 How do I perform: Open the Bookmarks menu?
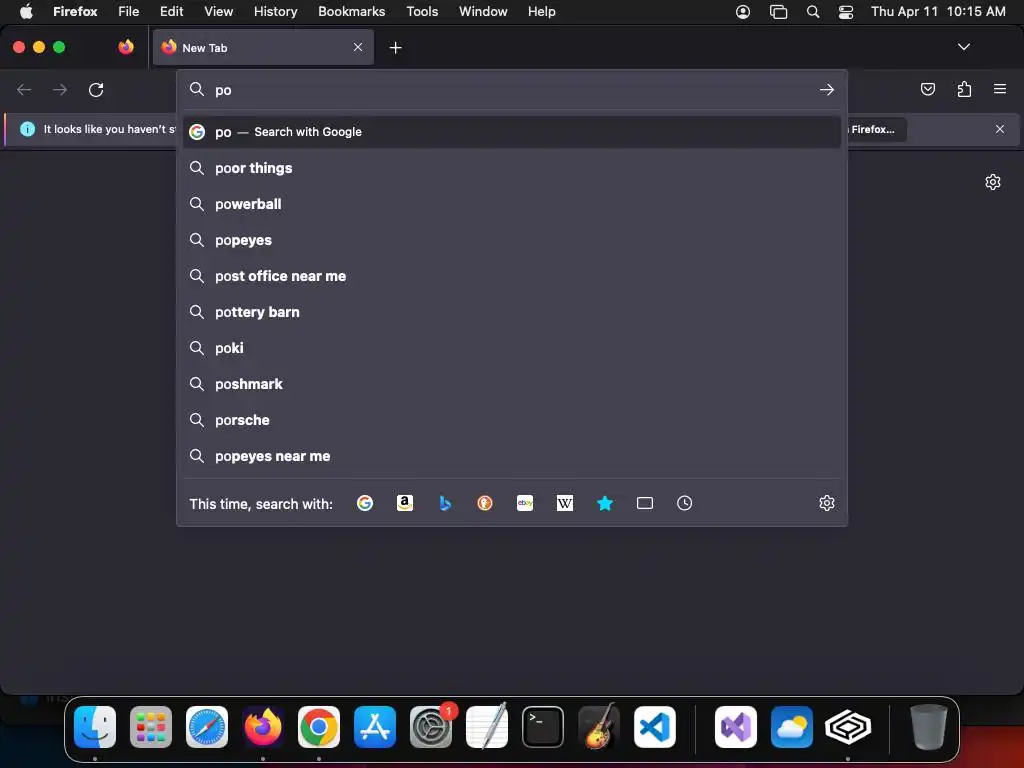click(351, 12)
